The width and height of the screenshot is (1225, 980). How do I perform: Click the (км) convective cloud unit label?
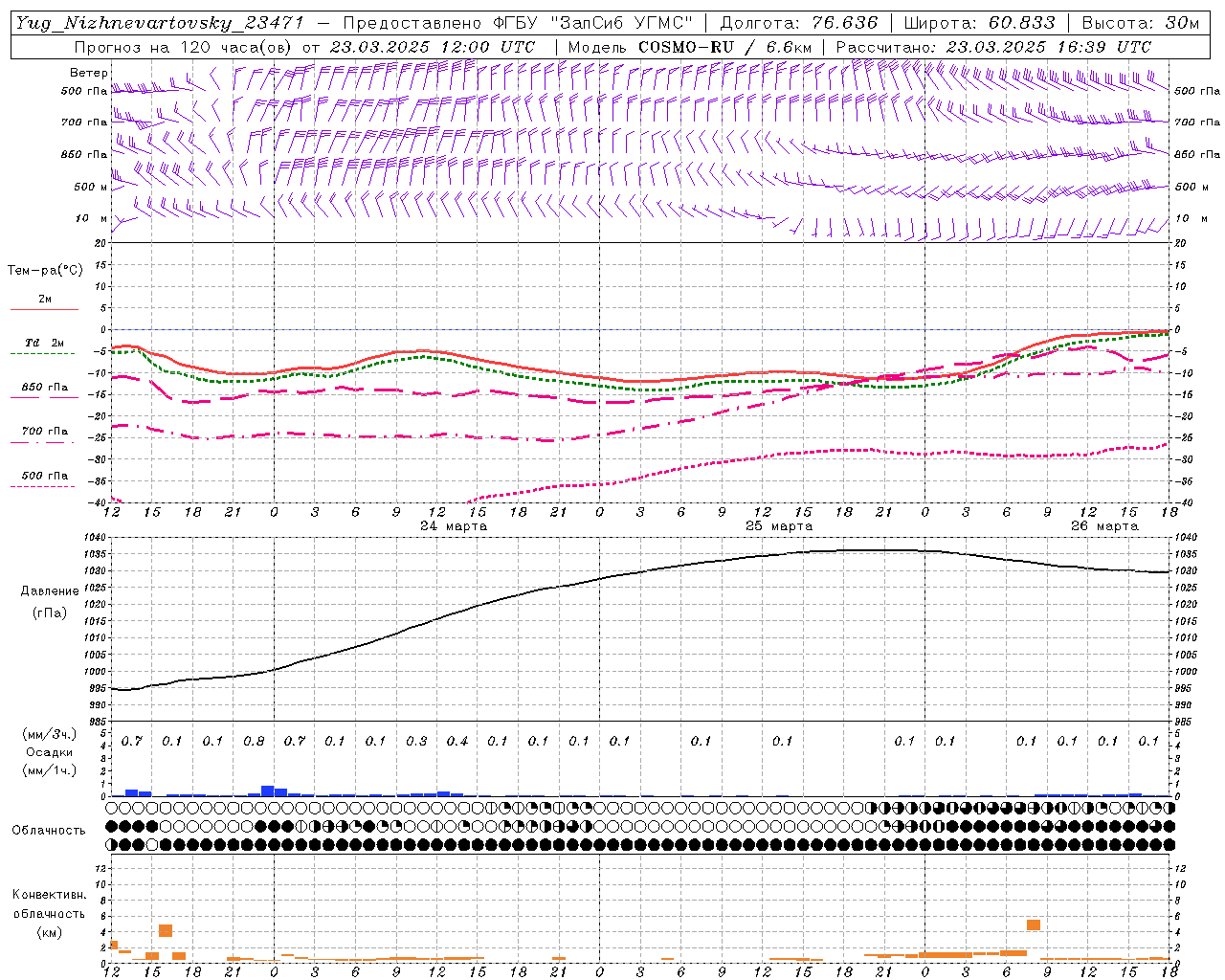point(49,932)
